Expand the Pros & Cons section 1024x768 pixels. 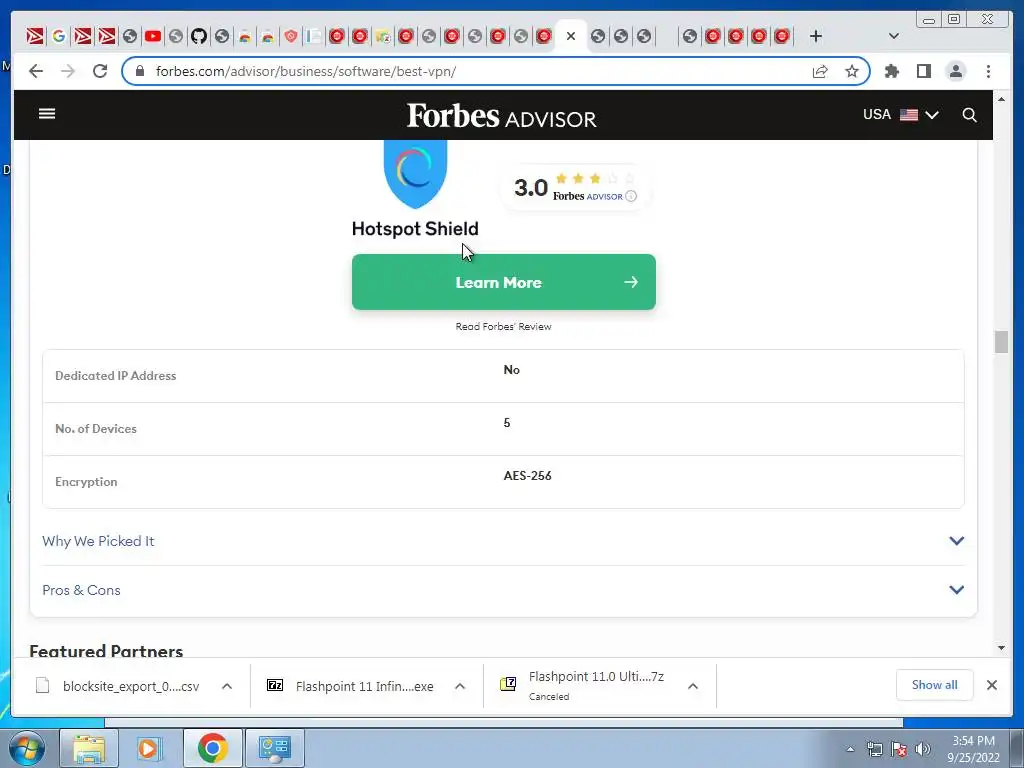coord(503,590)
